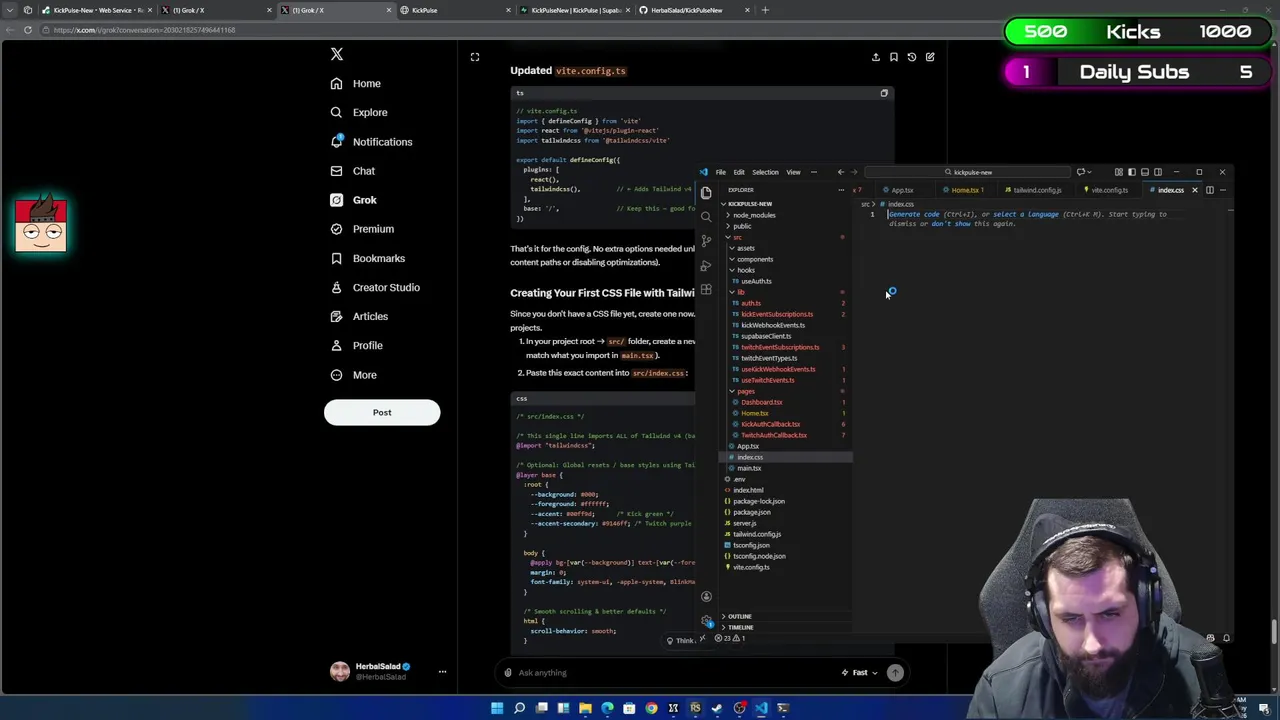Open Explorer view in VS Code activity bar
The width and height of the screenshot is (1280, 720).
(x=706, y=192)
